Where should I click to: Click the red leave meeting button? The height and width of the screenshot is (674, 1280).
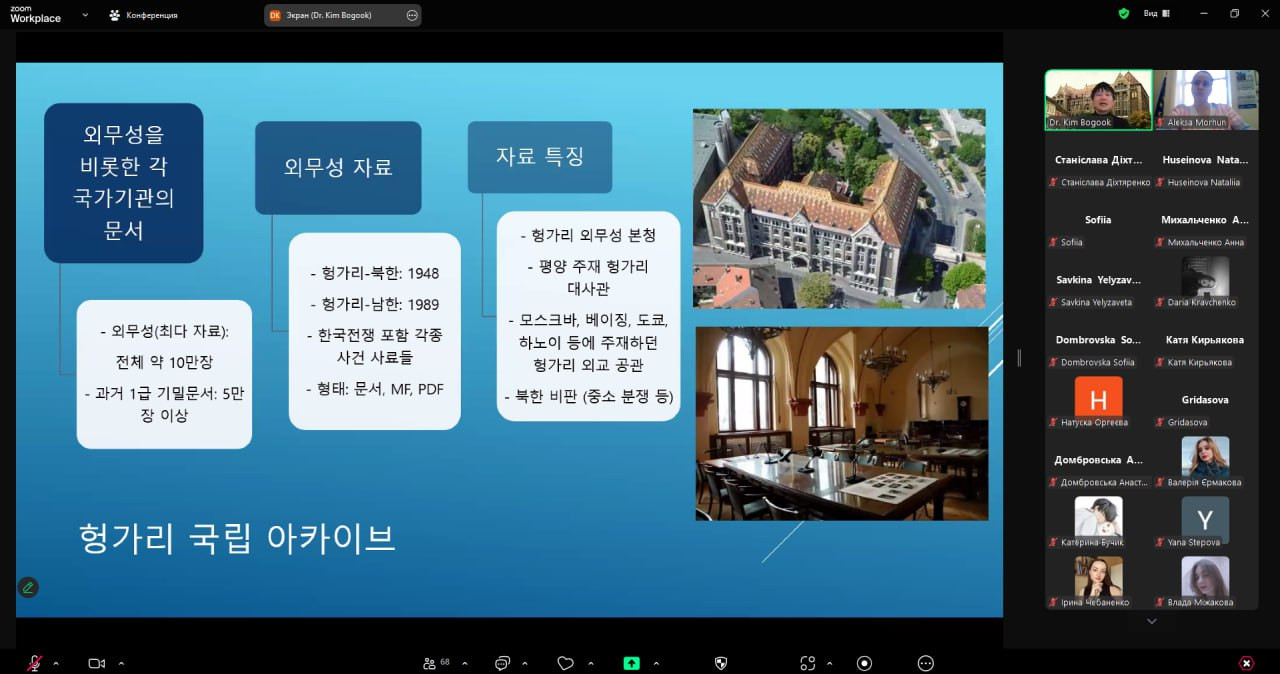coord(1246,663)
